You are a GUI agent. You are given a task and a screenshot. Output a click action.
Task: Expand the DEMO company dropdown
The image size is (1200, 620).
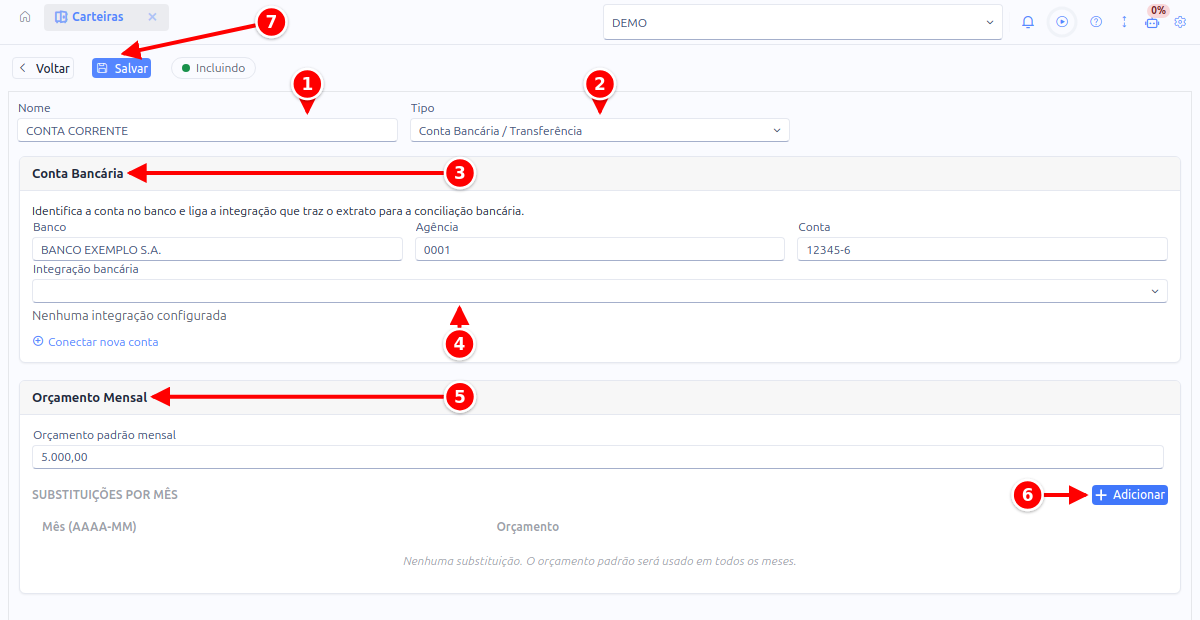(x=803, y=22)
